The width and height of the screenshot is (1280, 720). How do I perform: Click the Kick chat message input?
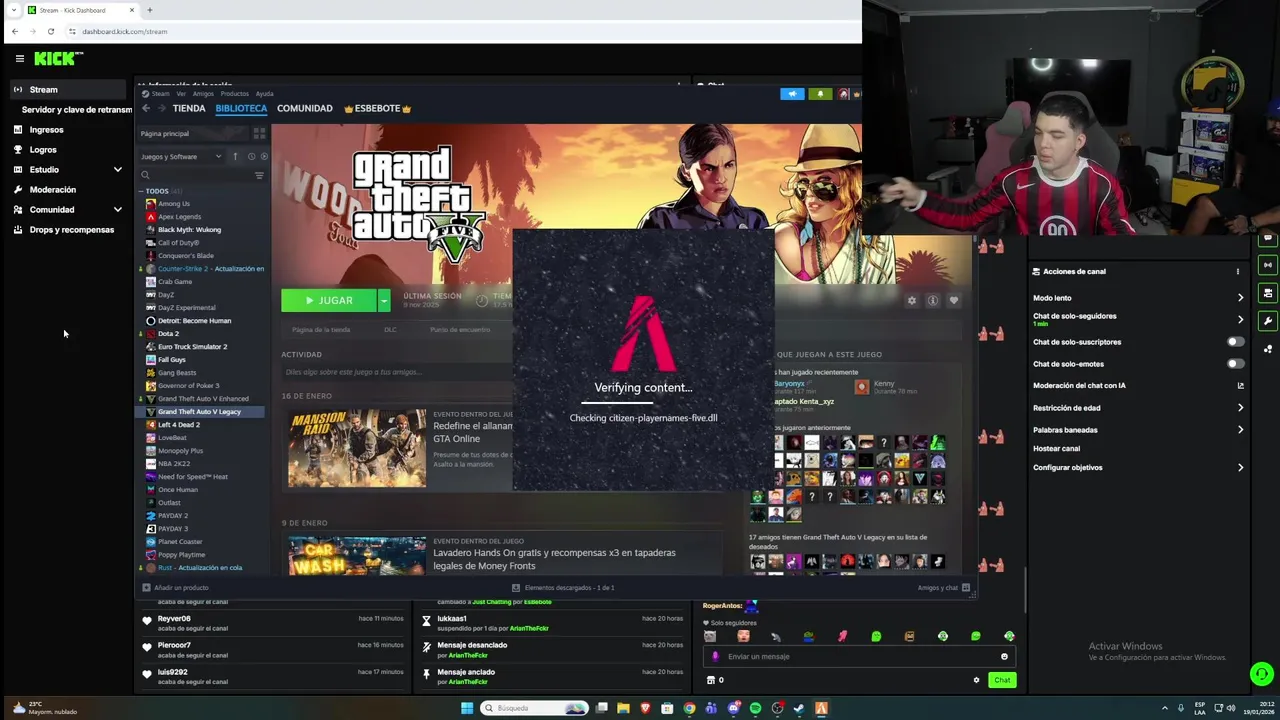coord(860,657)
